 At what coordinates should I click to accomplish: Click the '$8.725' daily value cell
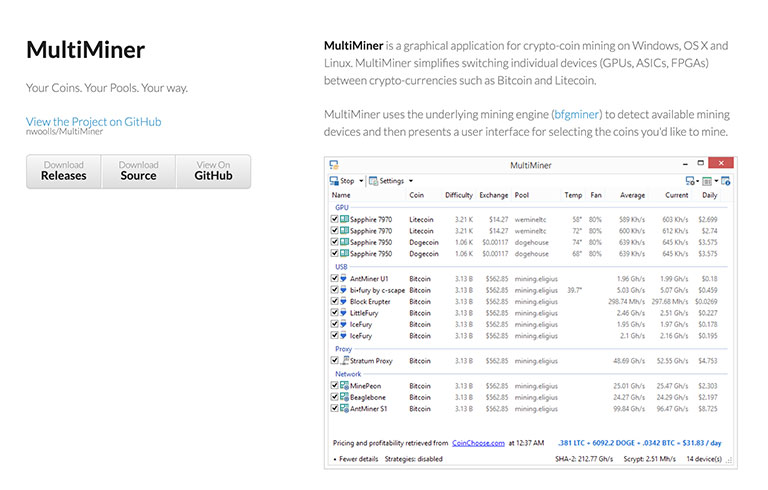point(708,408)
